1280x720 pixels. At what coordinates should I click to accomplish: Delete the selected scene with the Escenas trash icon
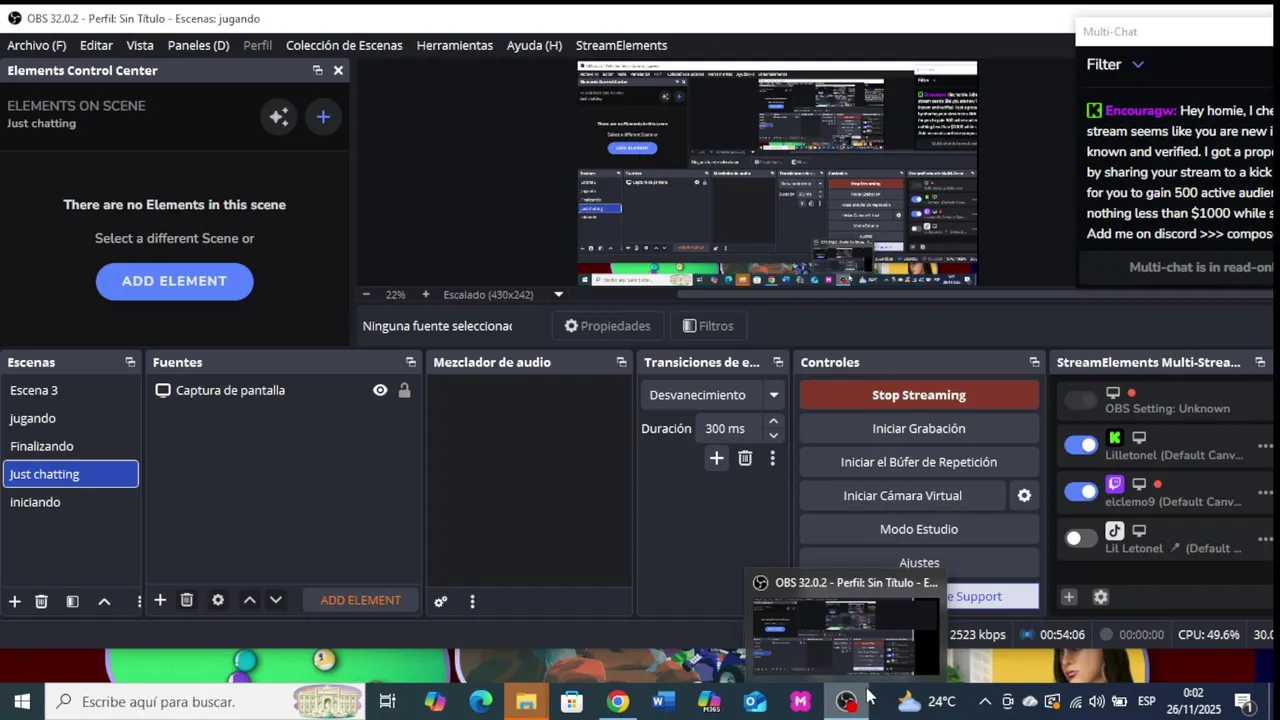(41, 601)
